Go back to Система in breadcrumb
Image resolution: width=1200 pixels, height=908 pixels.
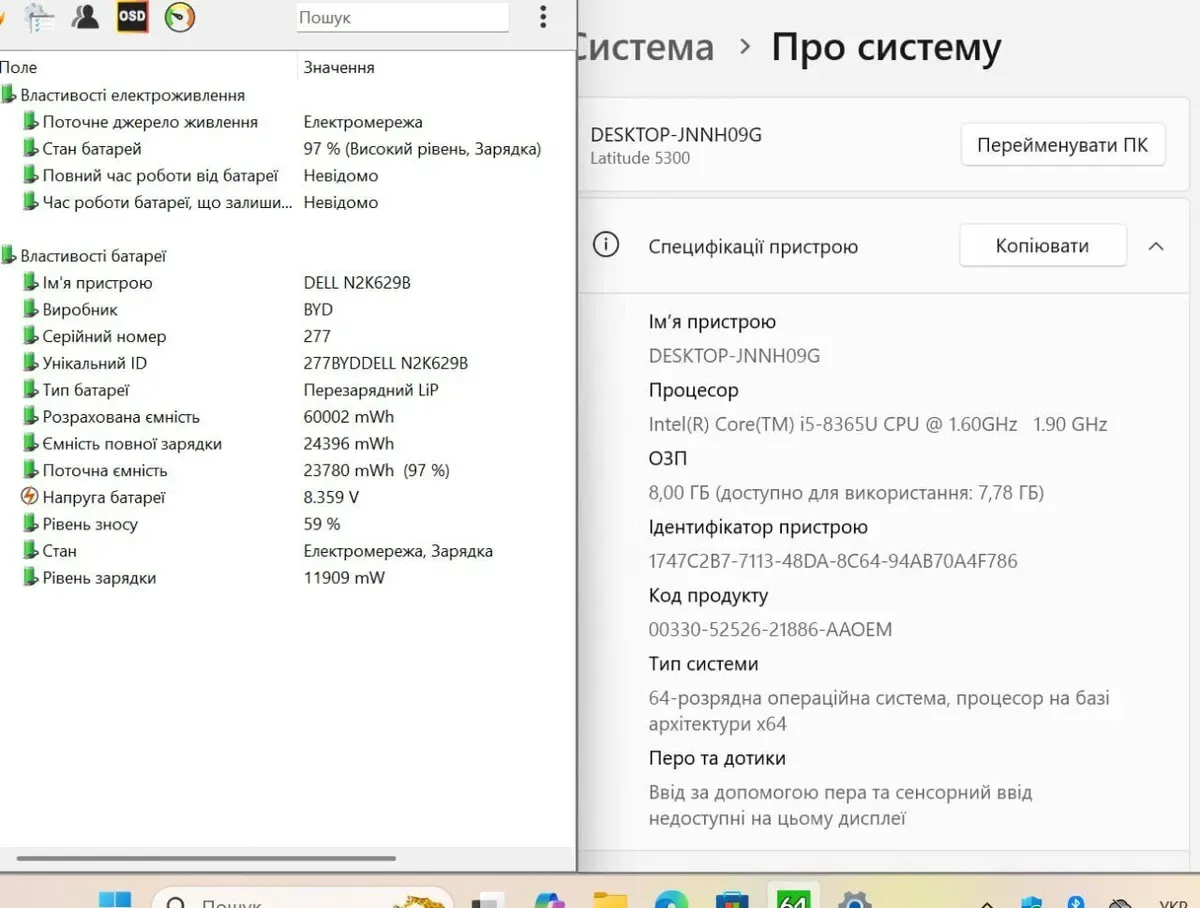click(645, 47)
